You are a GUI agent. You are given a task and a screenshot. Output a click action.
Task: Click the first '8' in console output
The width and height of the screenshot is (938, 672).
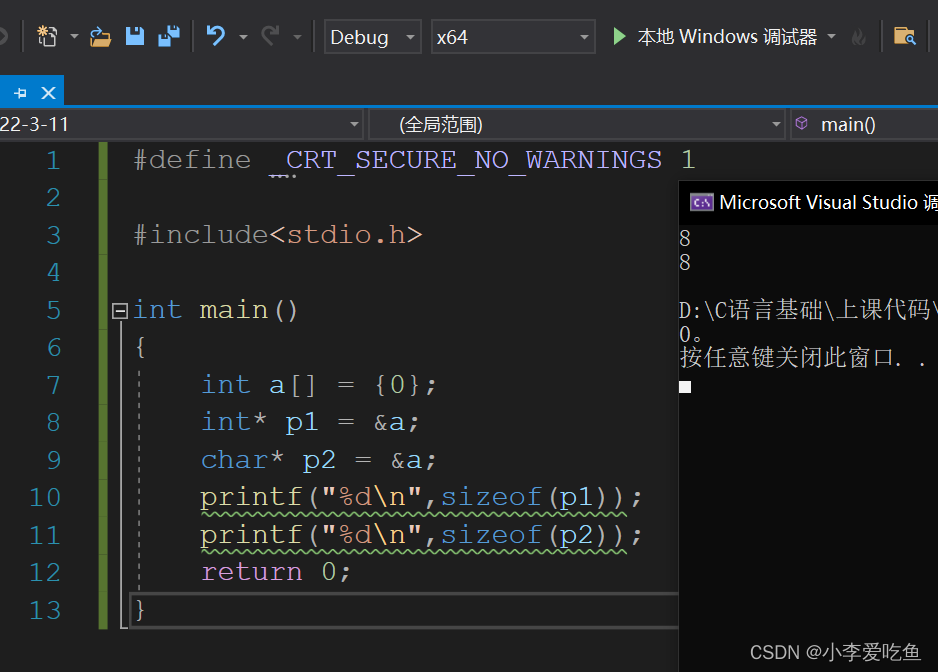click(685, 238)
